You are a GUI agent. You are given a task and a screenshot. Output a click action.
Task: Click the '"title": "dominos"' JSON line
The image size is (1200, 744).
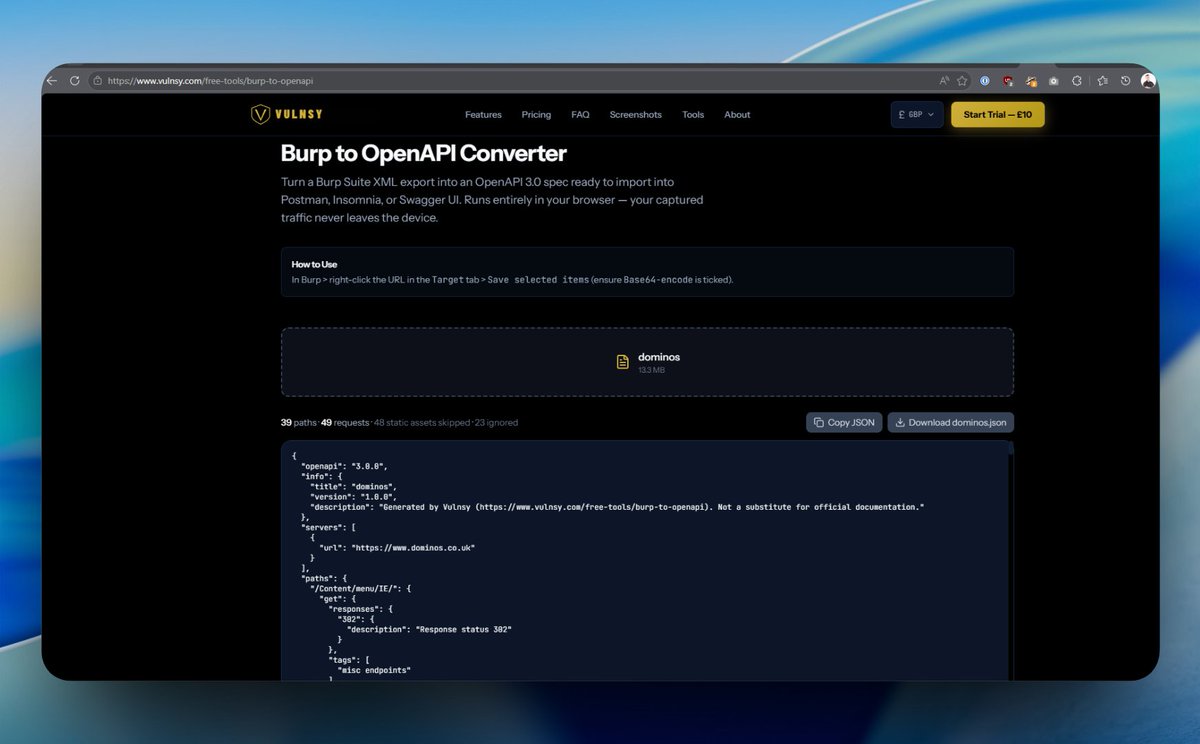353,486
